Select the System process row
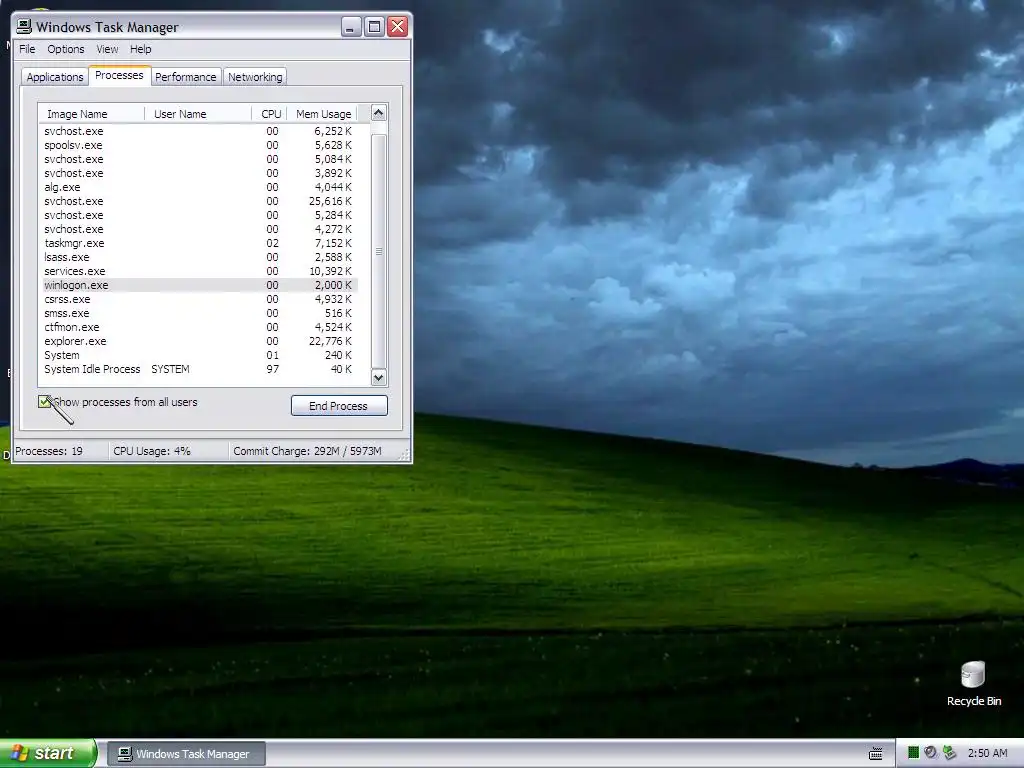This screenshot has width=1024, height=768. pyautogui.click(x=199, y=355)
